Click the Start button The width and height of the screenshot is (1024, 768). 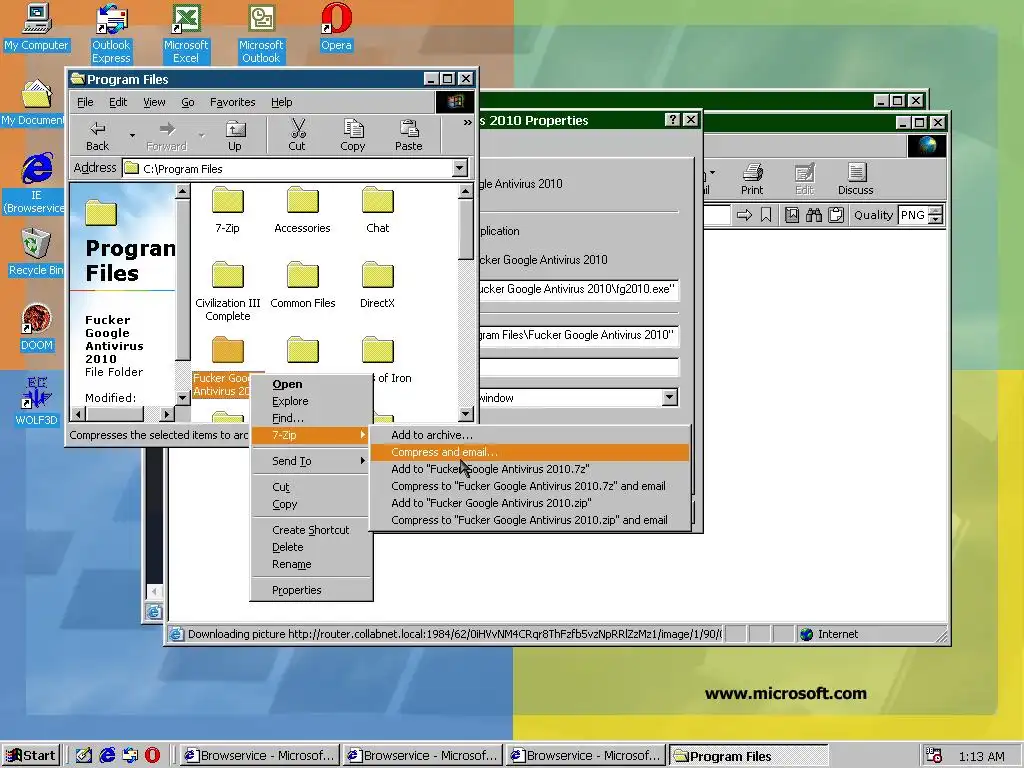click(x=30, y=756)
